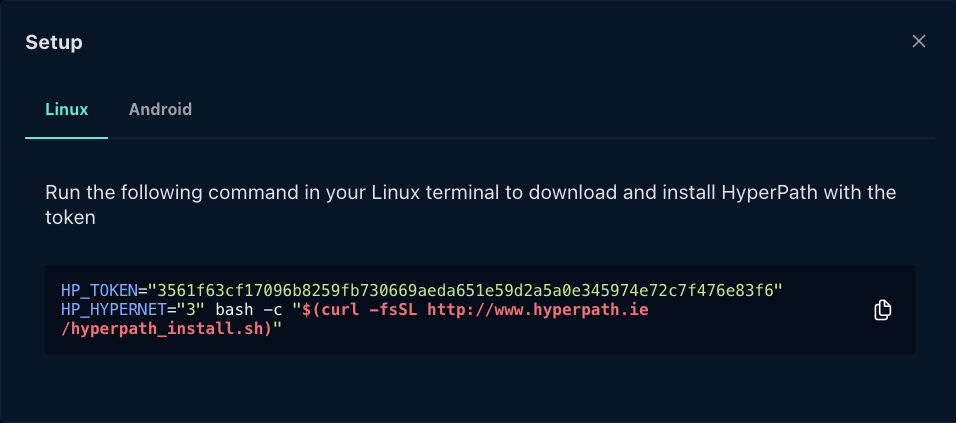Image resolution: width=956 pixels, height=423 pixels.
Task: Close the Setup dialog
Action: 919,41
